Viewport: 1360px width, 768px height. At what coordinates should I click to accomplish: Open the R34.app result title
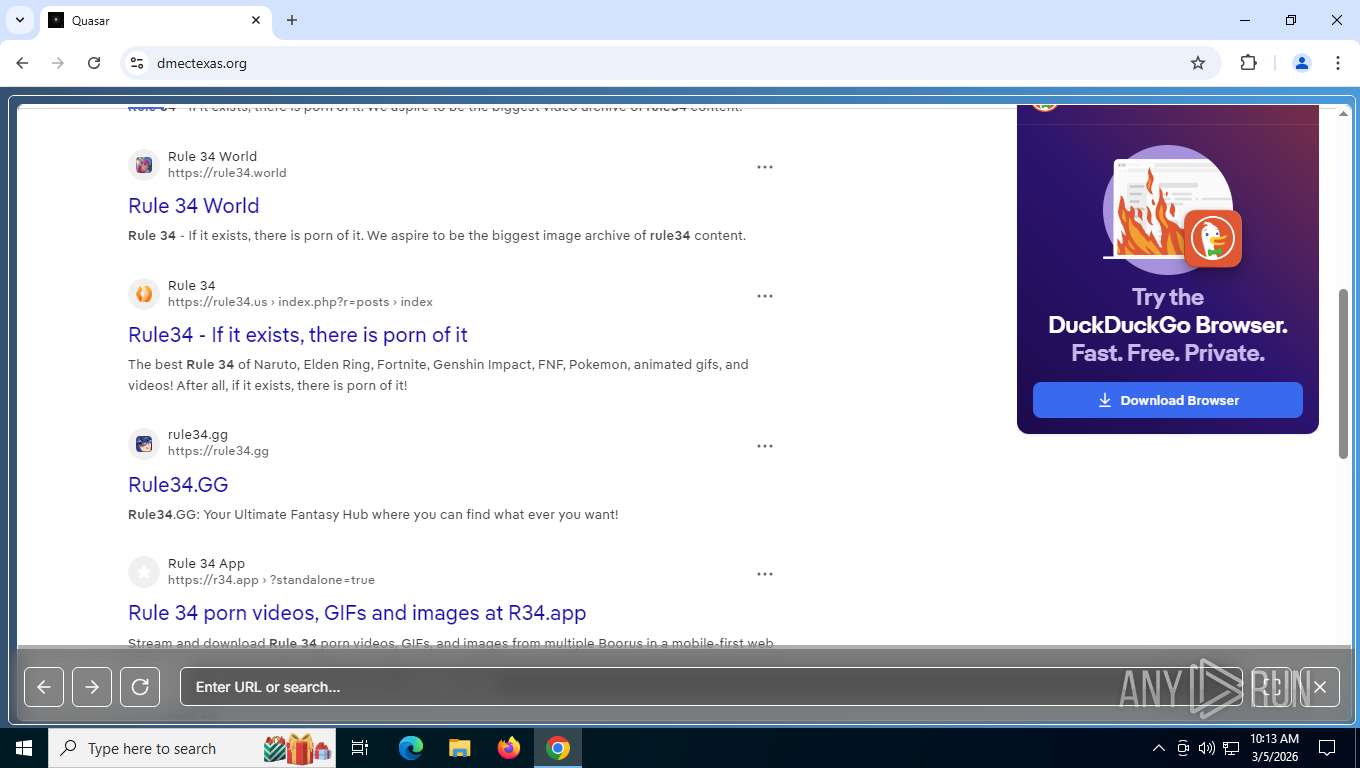coord(357,612)
